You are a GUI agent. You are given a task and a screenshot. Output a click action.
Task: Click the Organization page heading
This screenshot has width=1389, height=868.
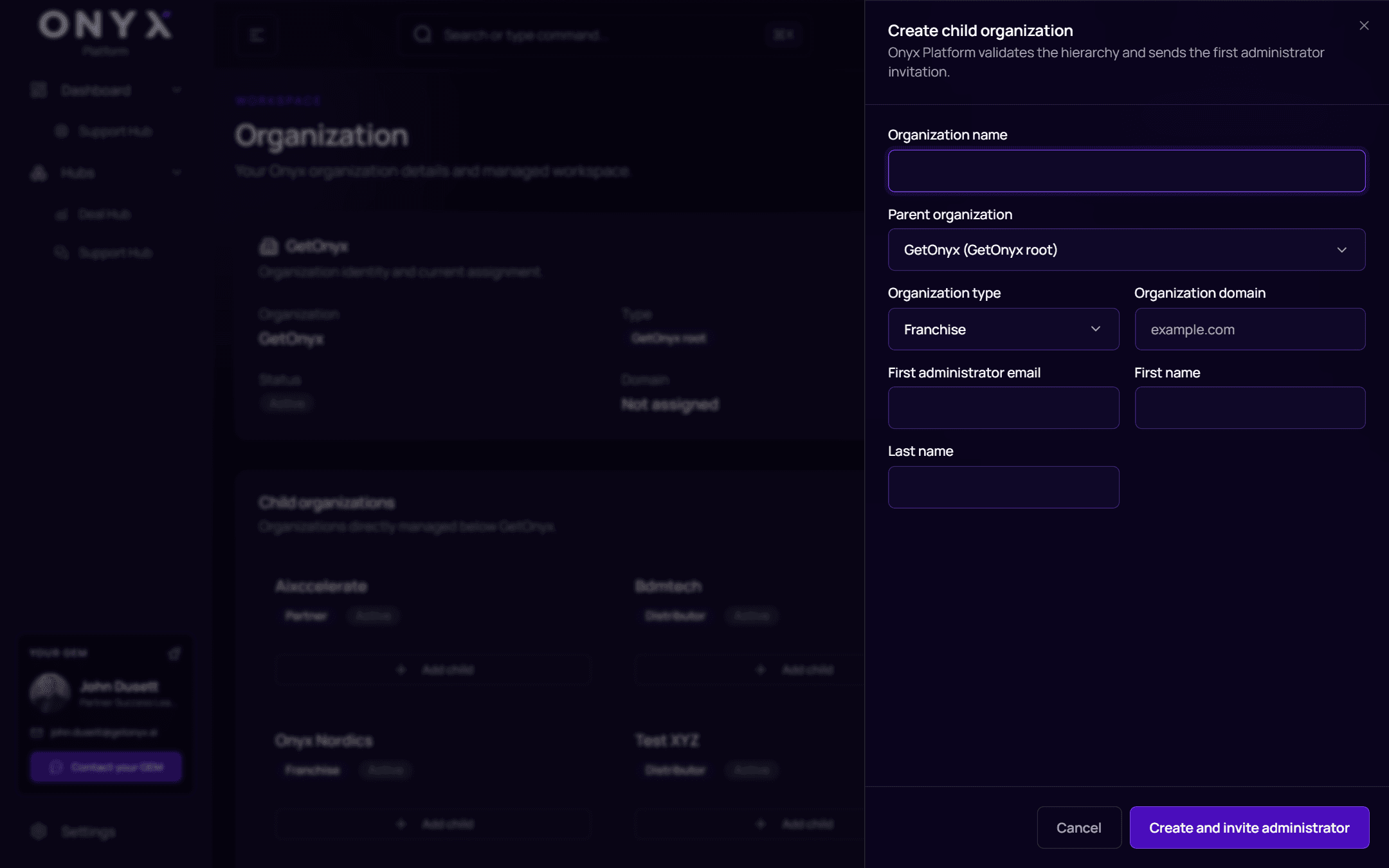coord(322,136)
